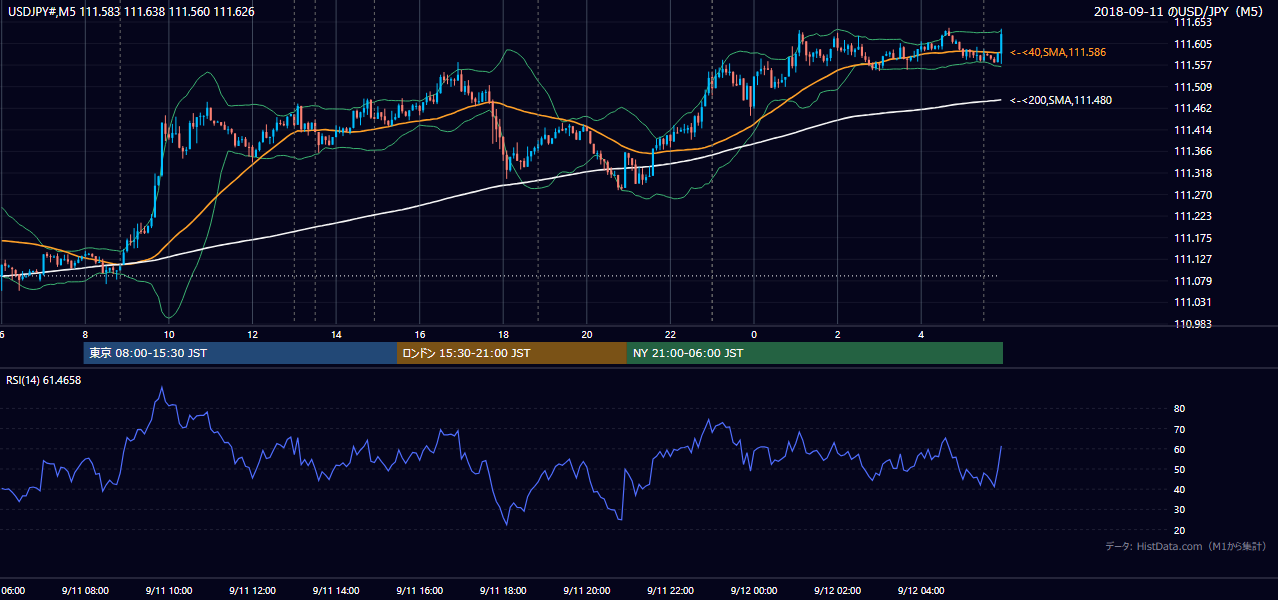Click price axis label 111.605
Image resolution: width=1278 pixels, height=600 pixels.
[x=1193, y=44]
